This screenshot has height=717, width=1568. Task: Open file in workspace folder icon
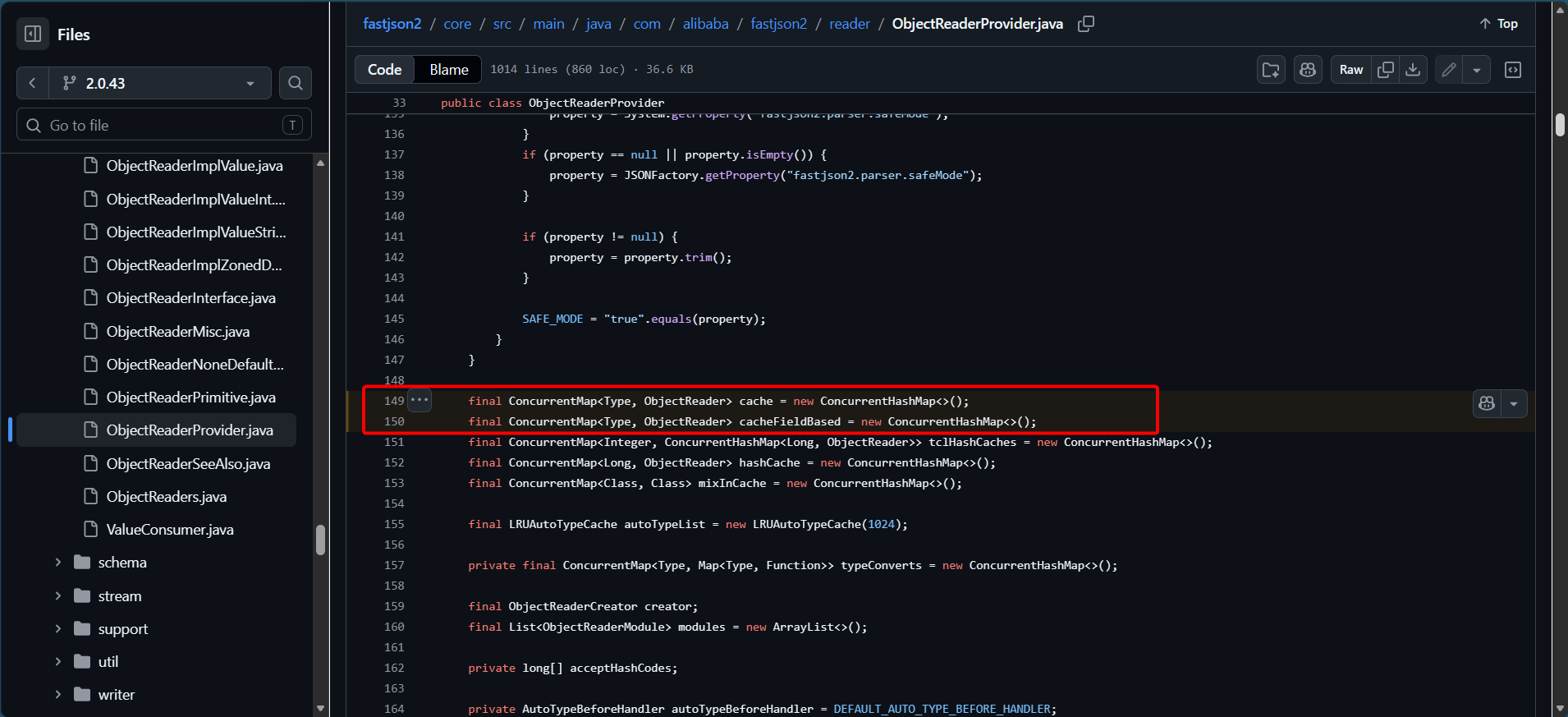pyautogui.click(x=1271, y=70)
